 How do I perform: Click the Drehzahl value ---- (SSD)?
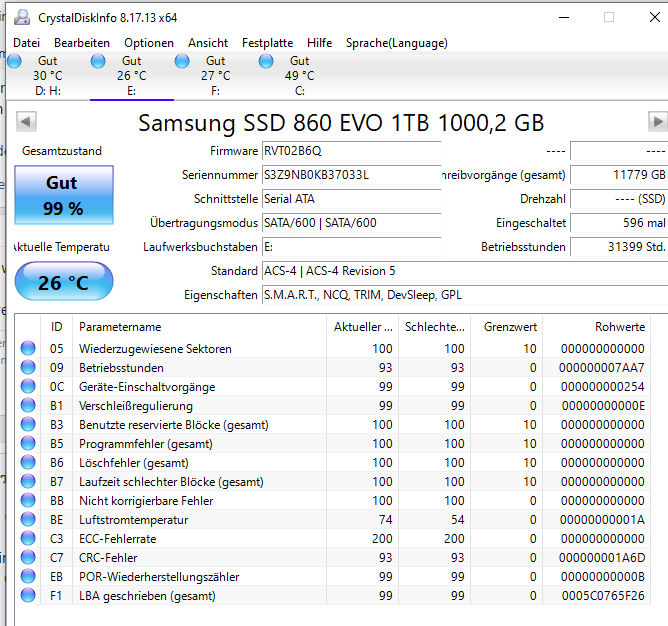click(x=619, y=199)
